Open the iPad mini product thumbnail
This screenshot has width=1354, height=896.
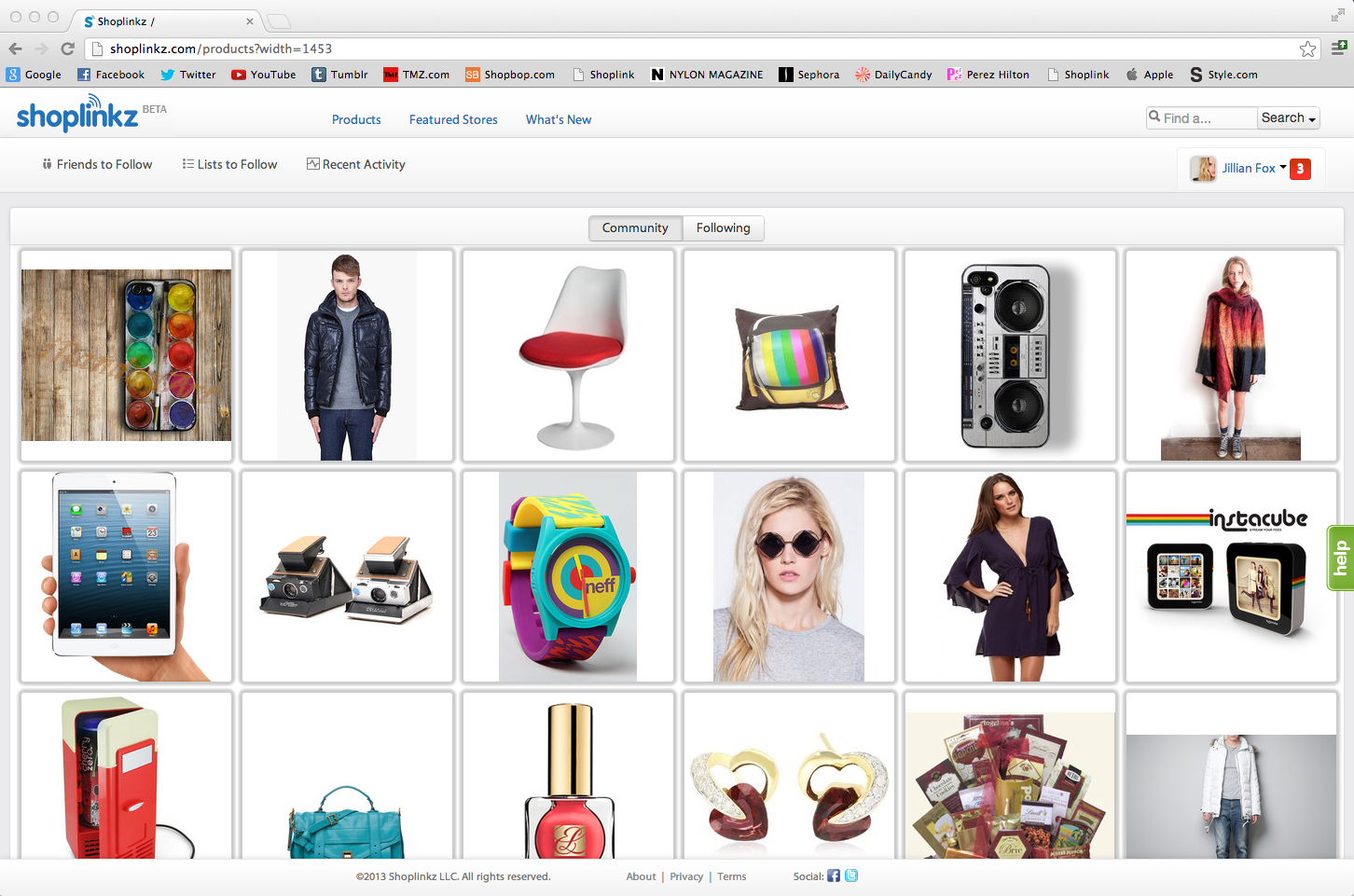(x=126, y=576)
